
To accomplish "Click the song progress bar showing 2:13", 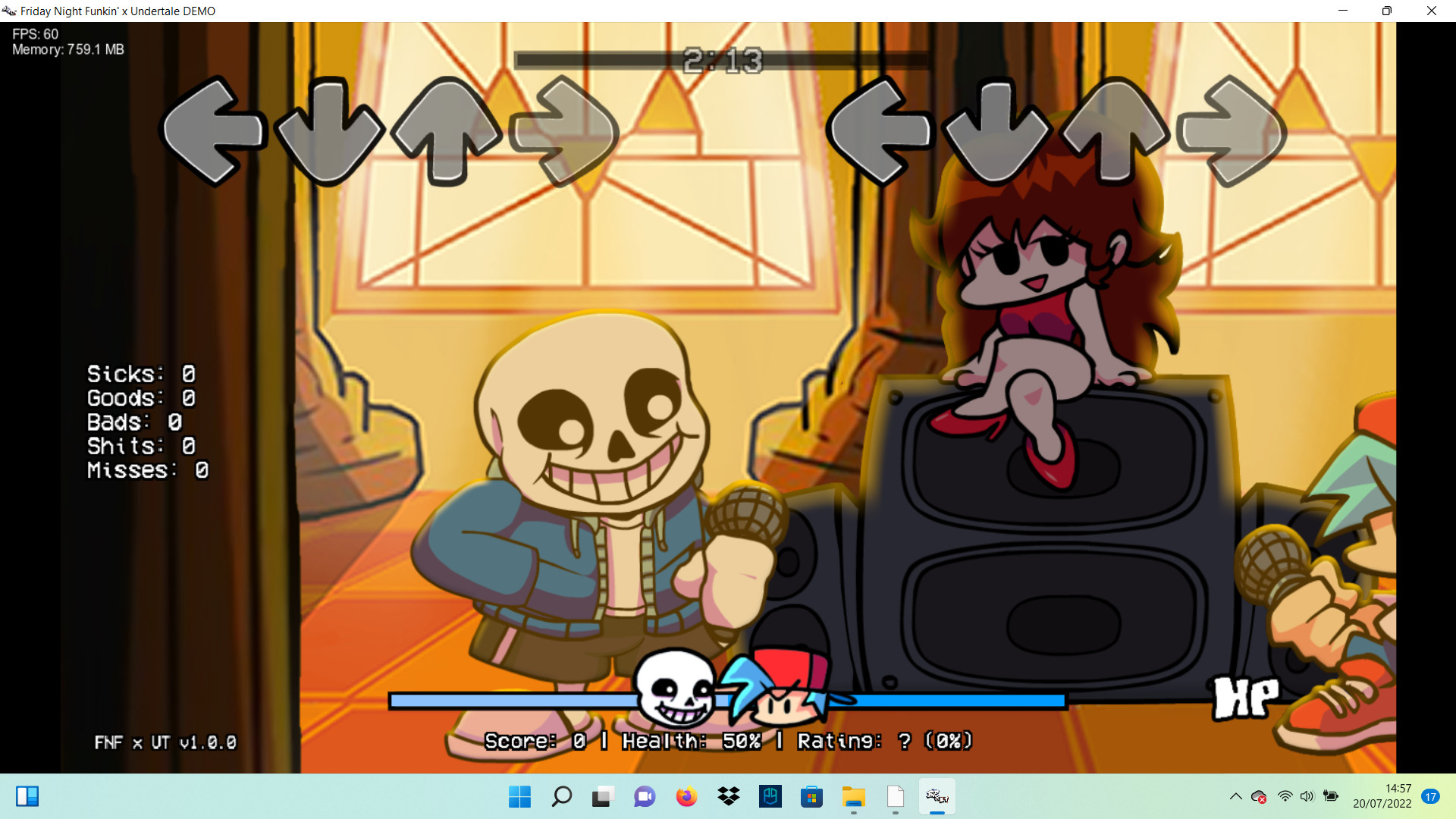I will (x=720, y=59).
